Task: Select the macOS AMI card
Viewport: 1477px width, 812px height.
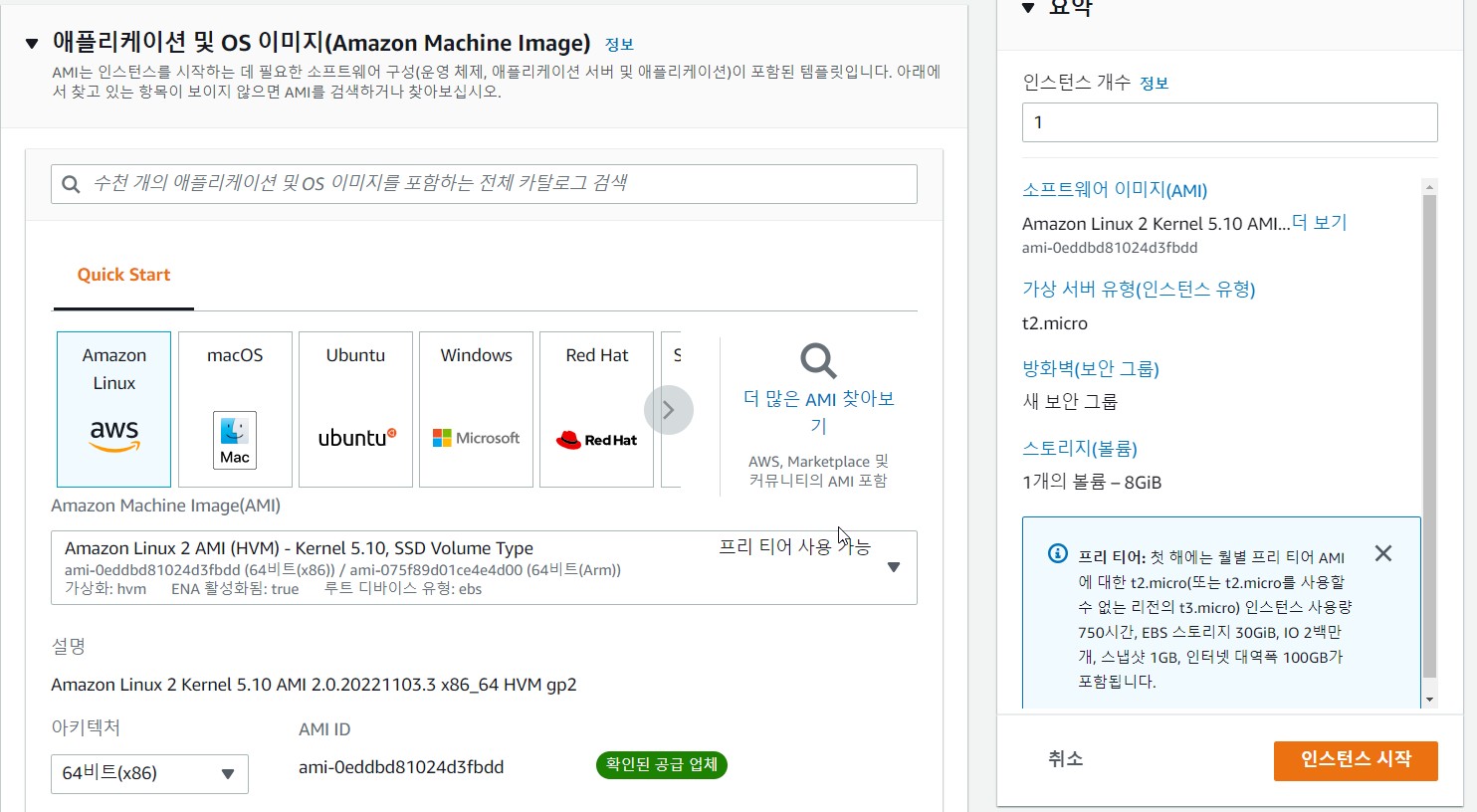Action: tap(235, 409)
